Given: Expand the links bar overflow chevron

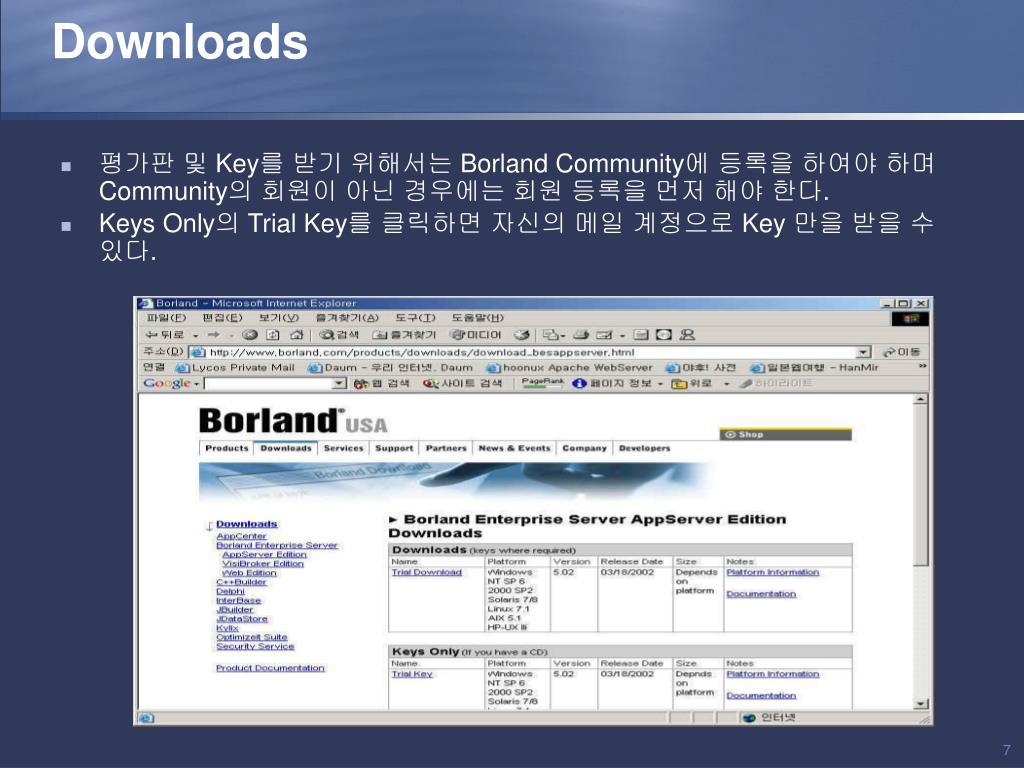Looking at the screenshot, I should click(x=922, y=367).
